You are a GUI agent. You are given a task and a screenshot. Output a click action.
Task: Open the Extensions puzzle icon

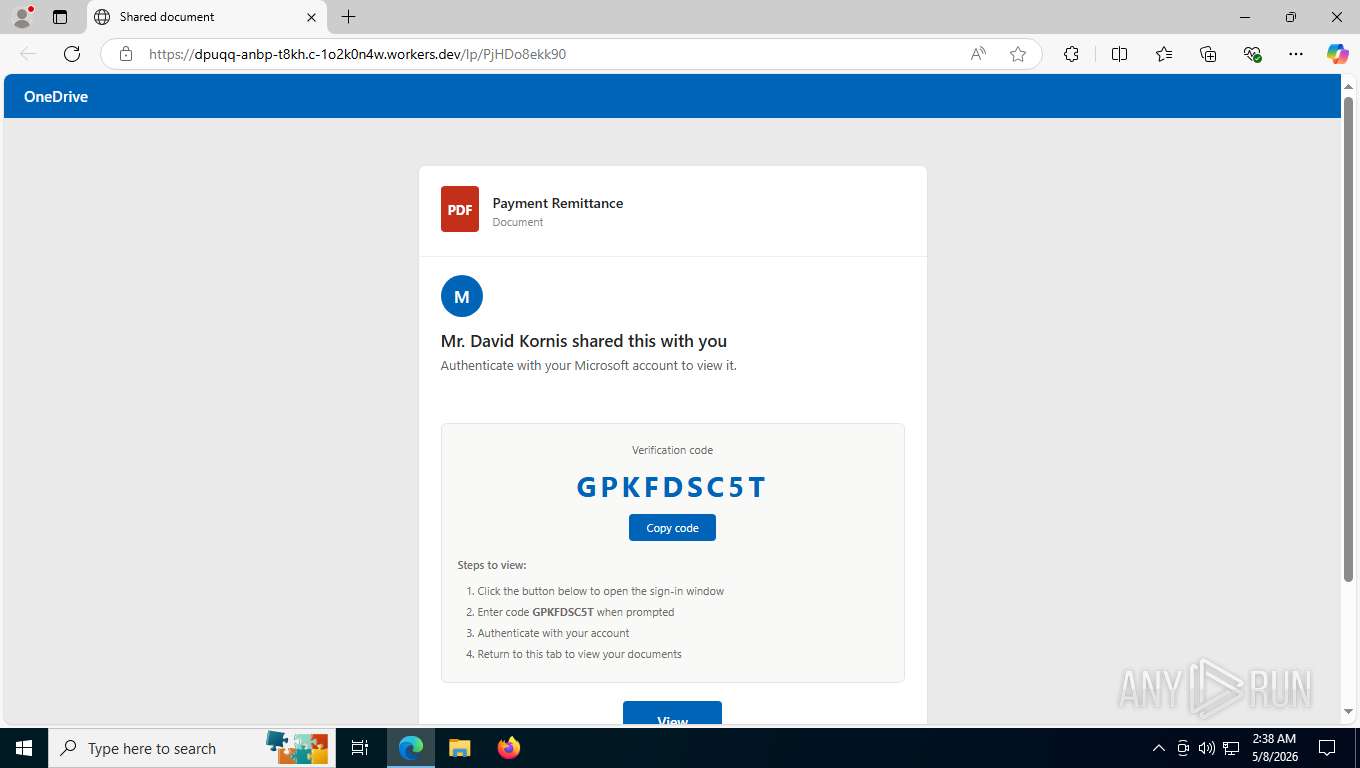(x=1071, y=54)
